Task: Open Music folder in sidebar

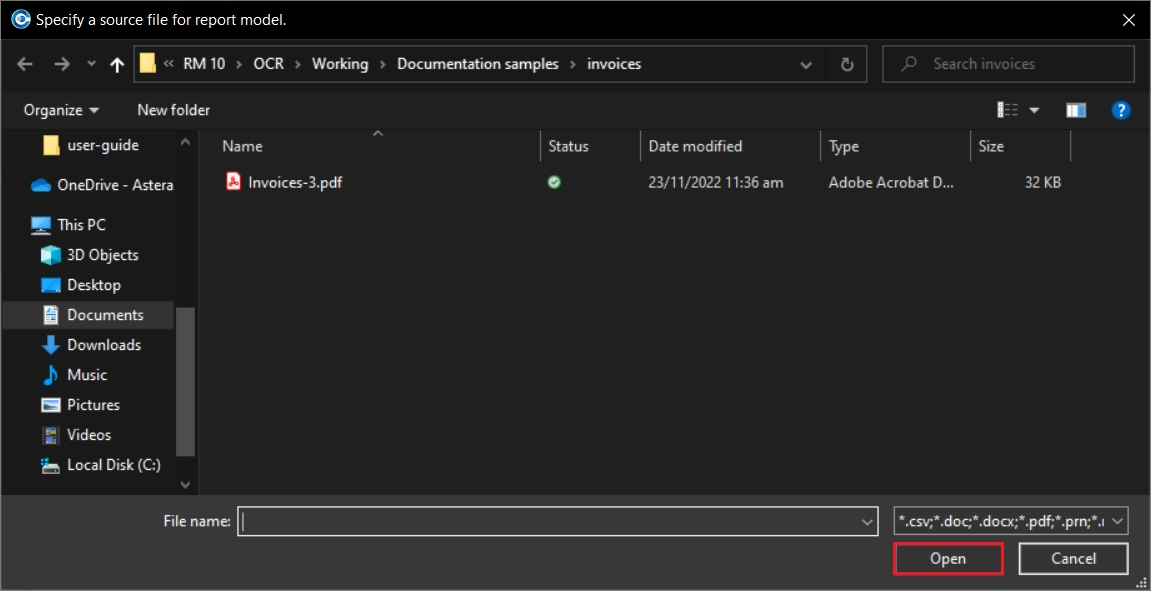Action: pos(74,375)
